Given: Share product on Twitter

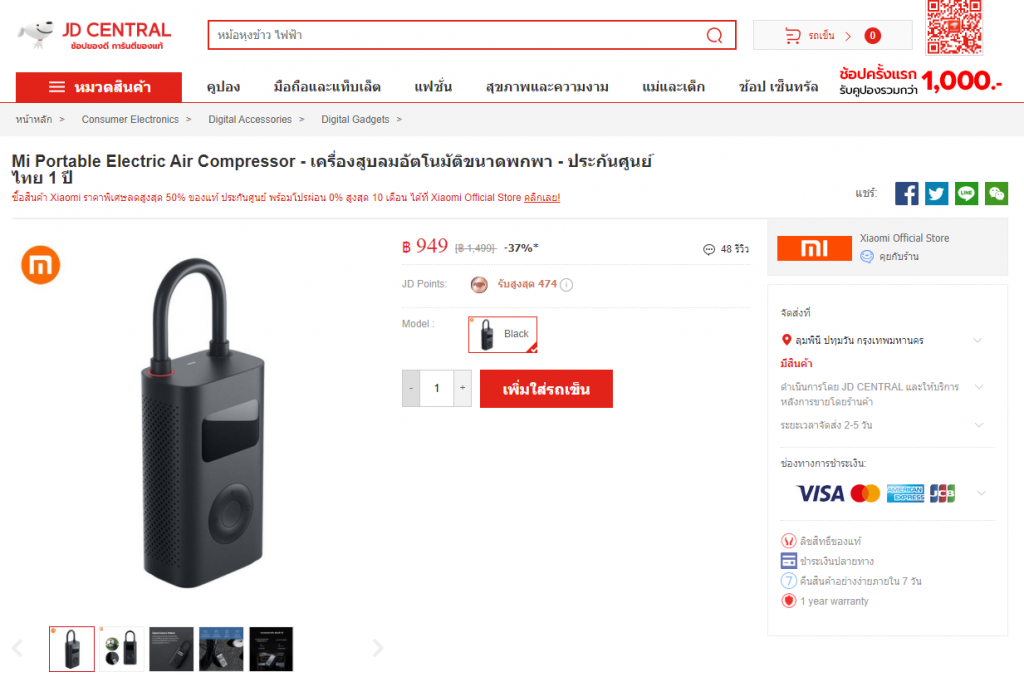Looking at the screenshot, I should coord(936,194).
